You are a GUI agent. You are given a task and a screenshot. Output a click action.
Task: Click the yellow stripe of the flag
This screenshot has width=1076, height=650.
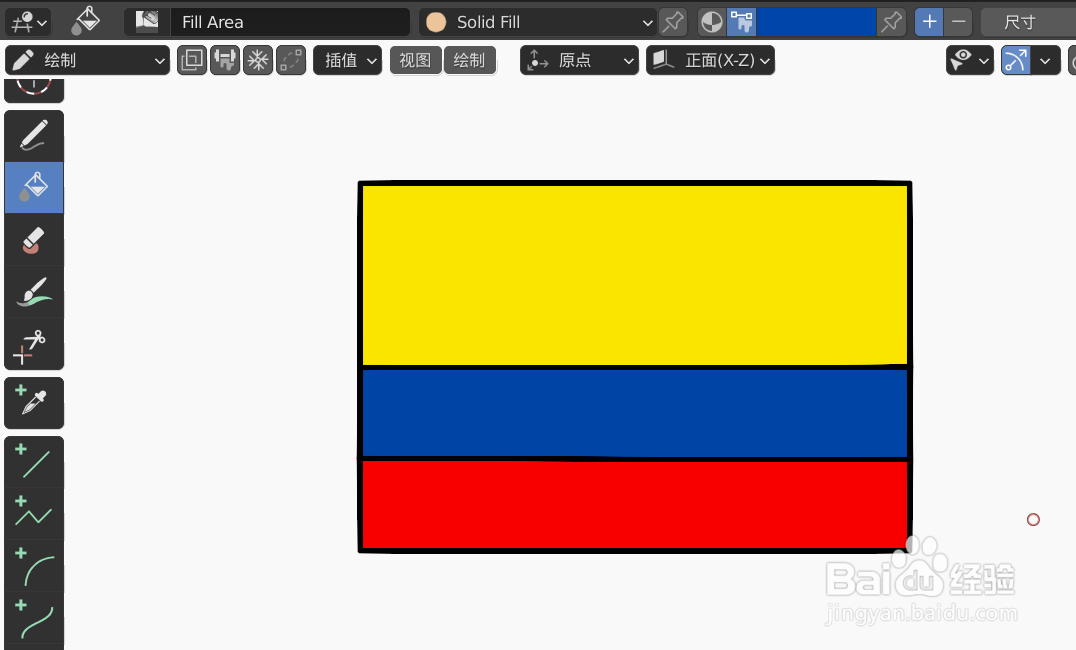(635, 275)
